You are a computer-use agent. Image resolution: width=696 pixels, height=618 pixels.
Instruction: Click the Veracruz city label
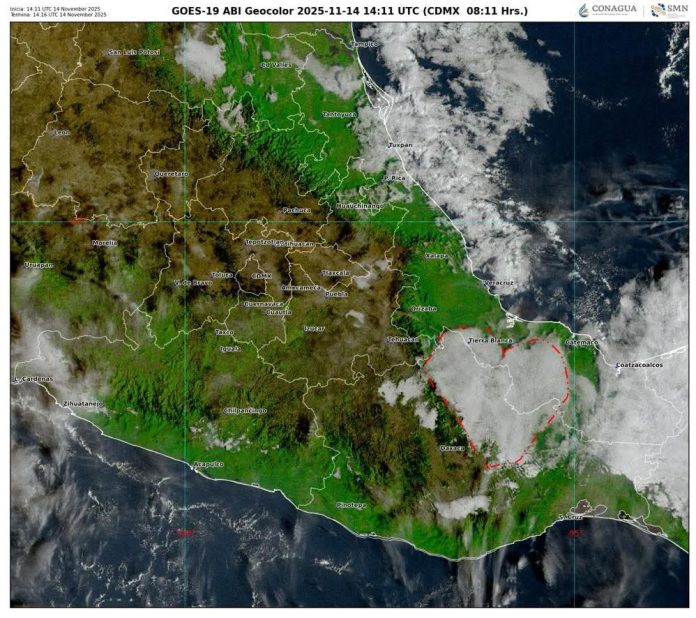click(498, 283)
